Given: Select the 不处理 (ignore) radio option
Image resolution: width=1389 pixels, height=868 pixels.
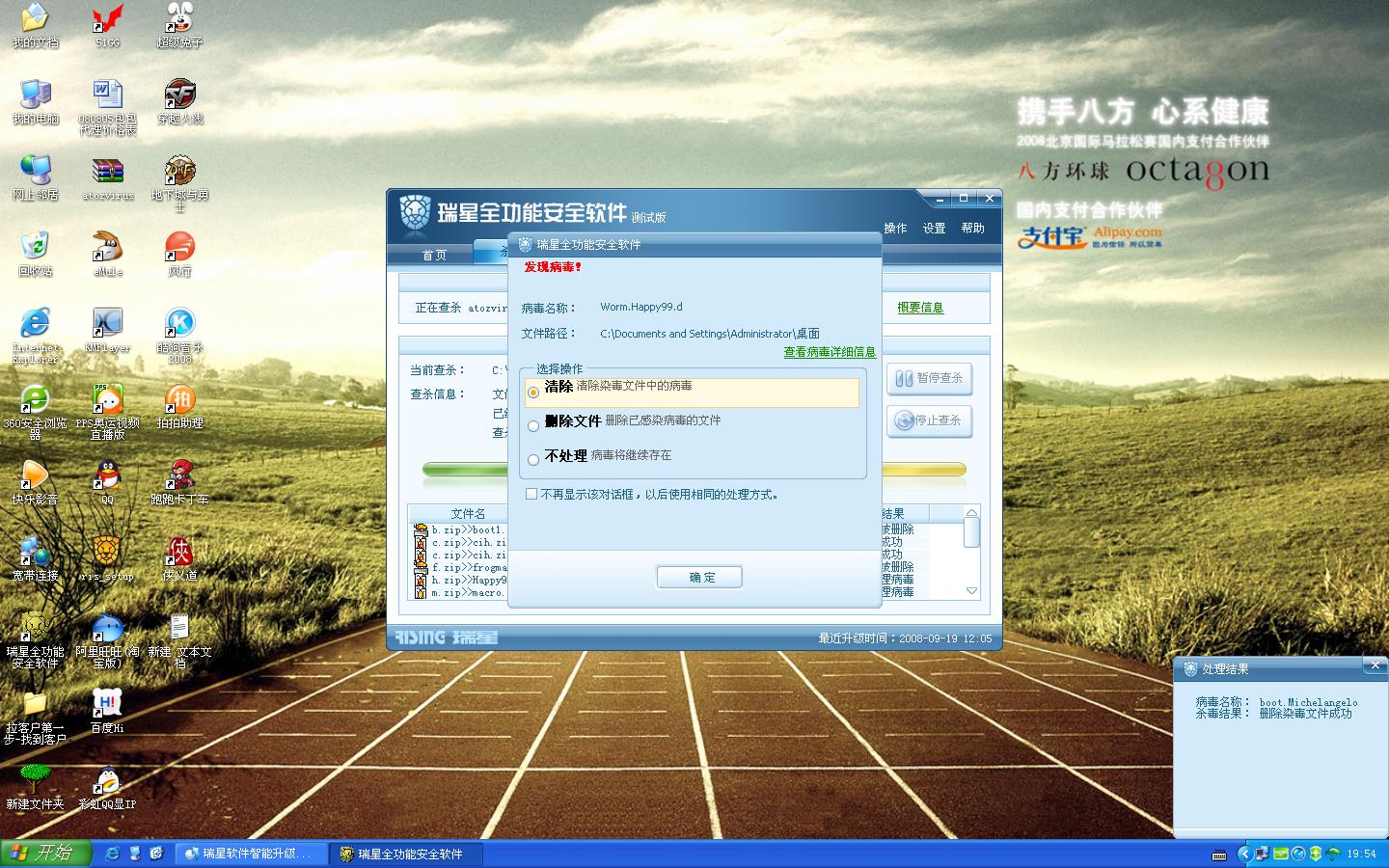Looking at the screenshot, I should point(533,460).
